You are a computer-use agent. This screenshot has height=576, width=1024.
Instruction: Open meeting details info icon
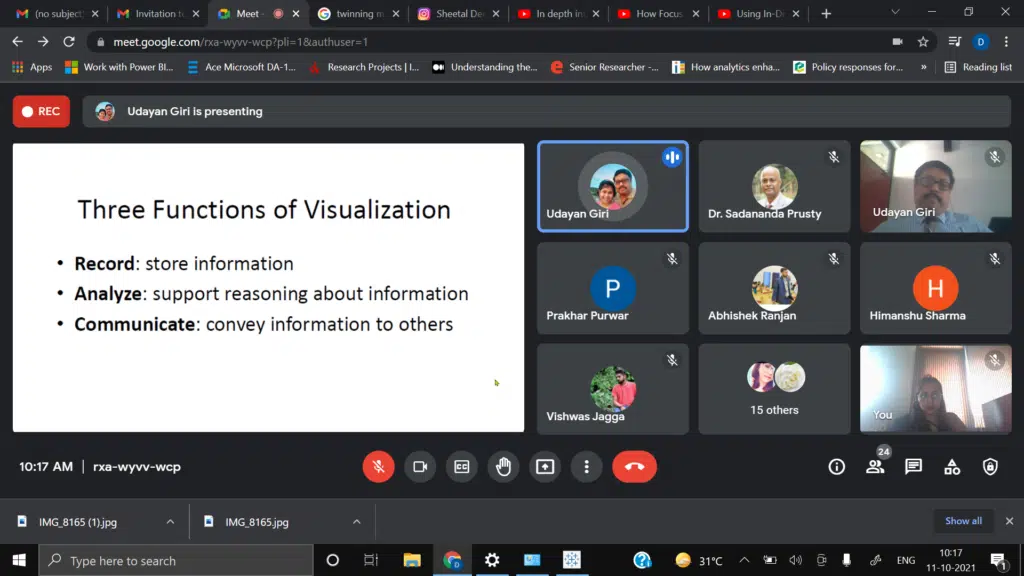click(x=837, y=467)
